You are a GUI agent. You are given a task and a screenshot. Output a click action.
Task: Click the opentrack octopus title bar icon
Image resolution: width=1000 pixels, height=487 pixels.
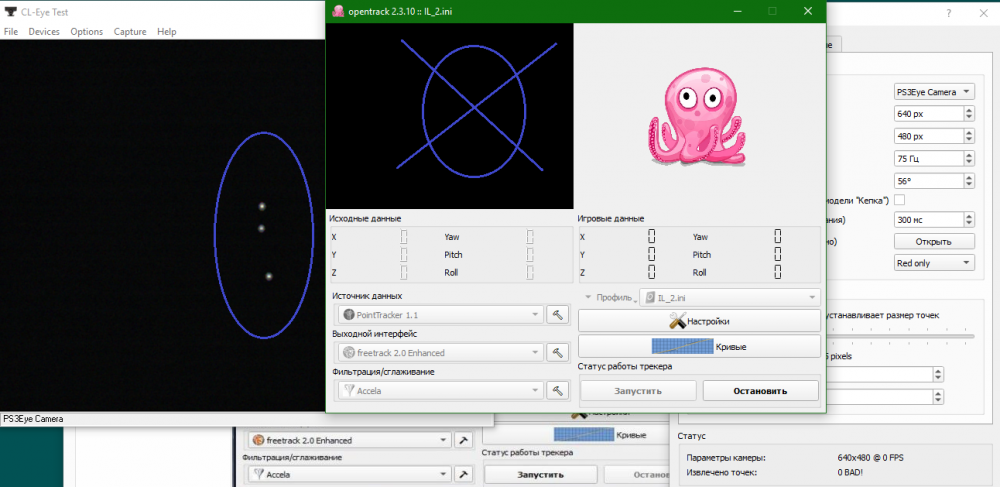(339, 11)
